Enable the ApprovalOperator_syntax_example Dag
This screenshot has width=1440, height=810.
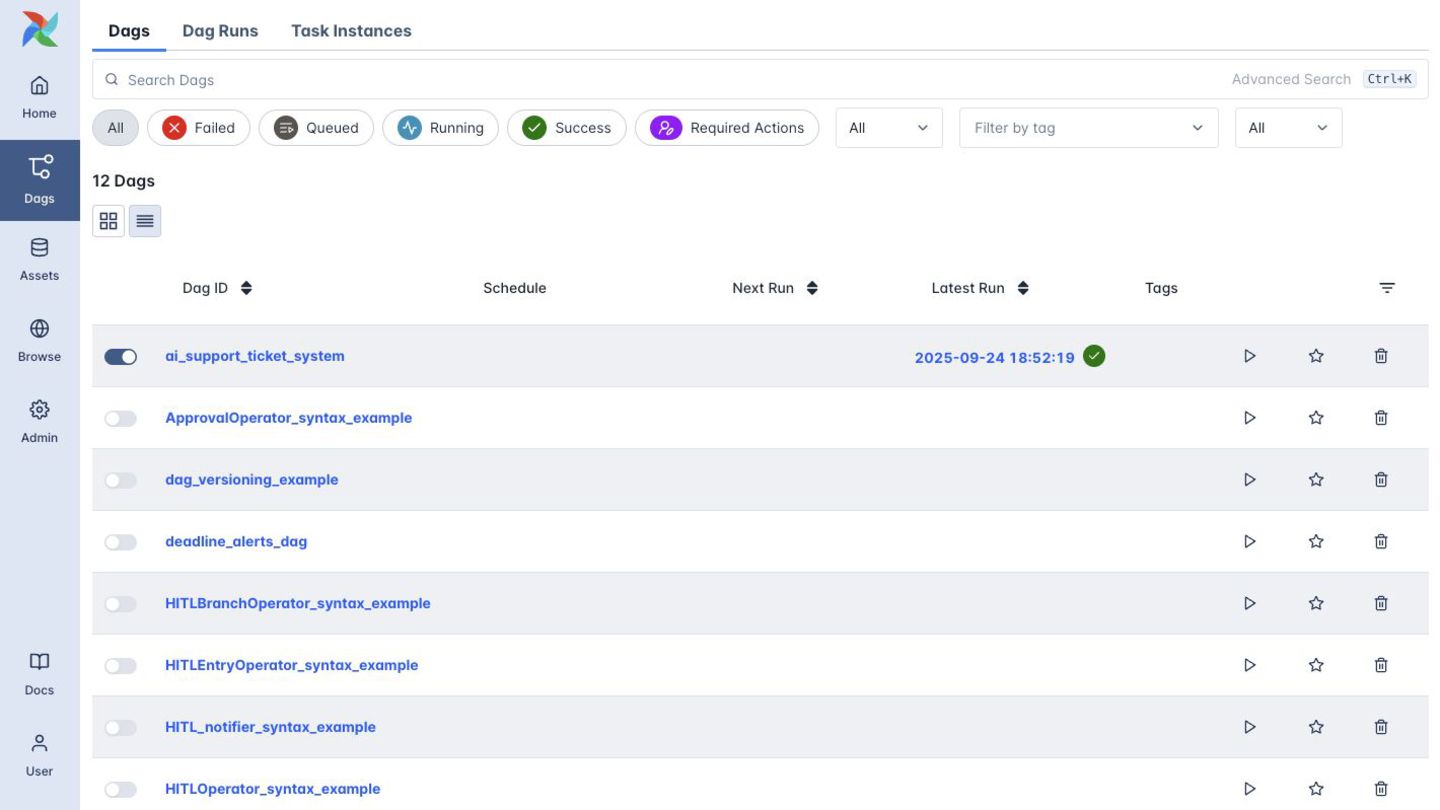[x=121, y=419]
